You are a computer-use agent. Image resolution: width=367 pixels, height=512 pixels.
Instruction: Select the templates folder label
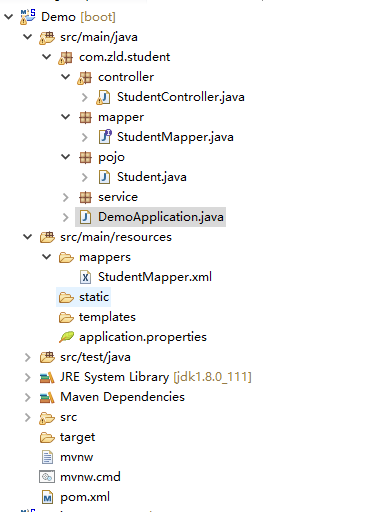pyautogui.click(x=107, y=317)
